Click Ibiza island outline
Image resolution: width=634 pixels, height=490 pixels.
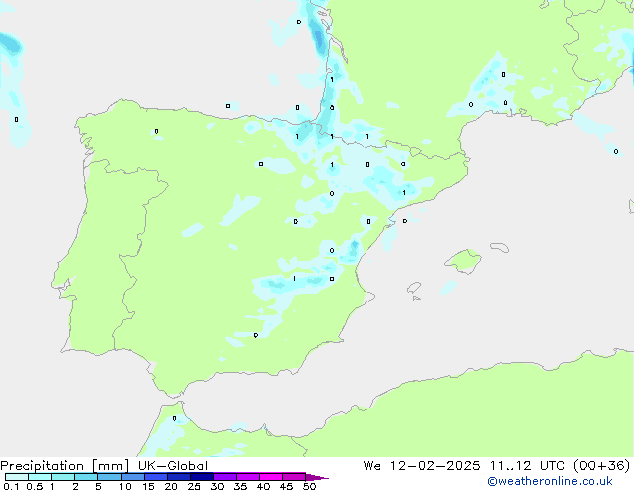click(x=414, y=288)
